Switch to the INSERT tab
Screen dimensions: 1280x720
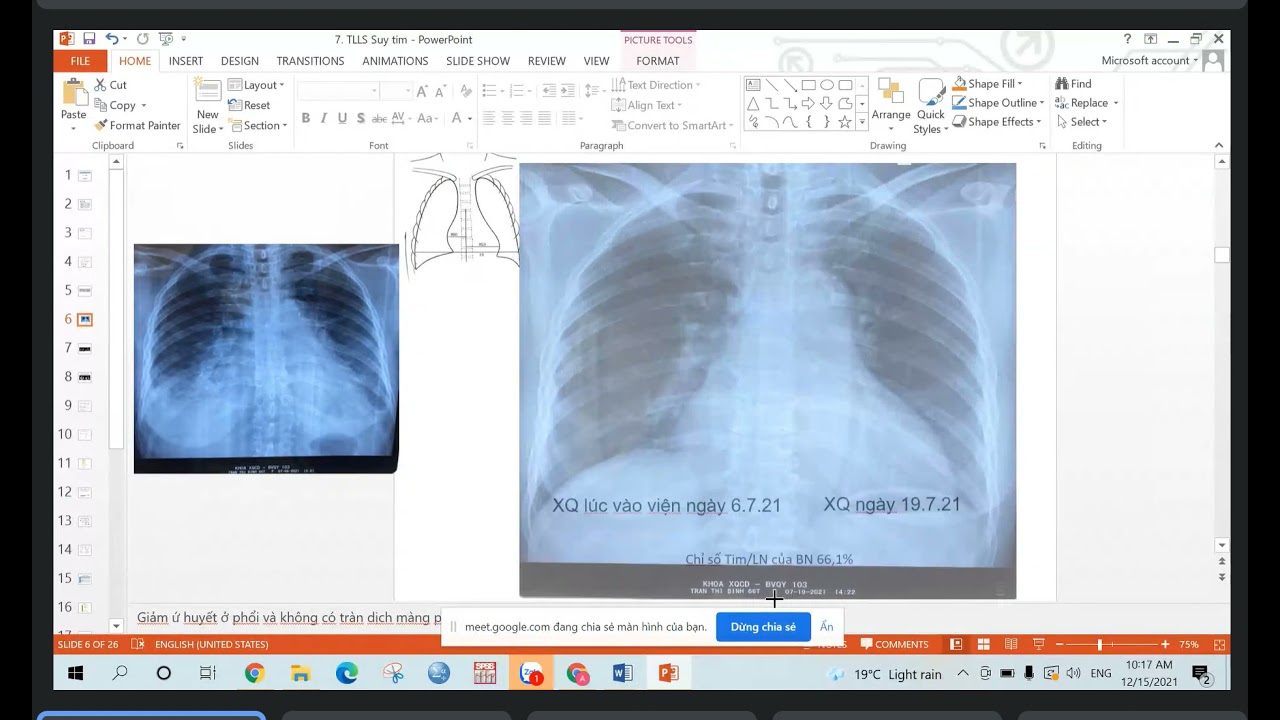point(186,61)
